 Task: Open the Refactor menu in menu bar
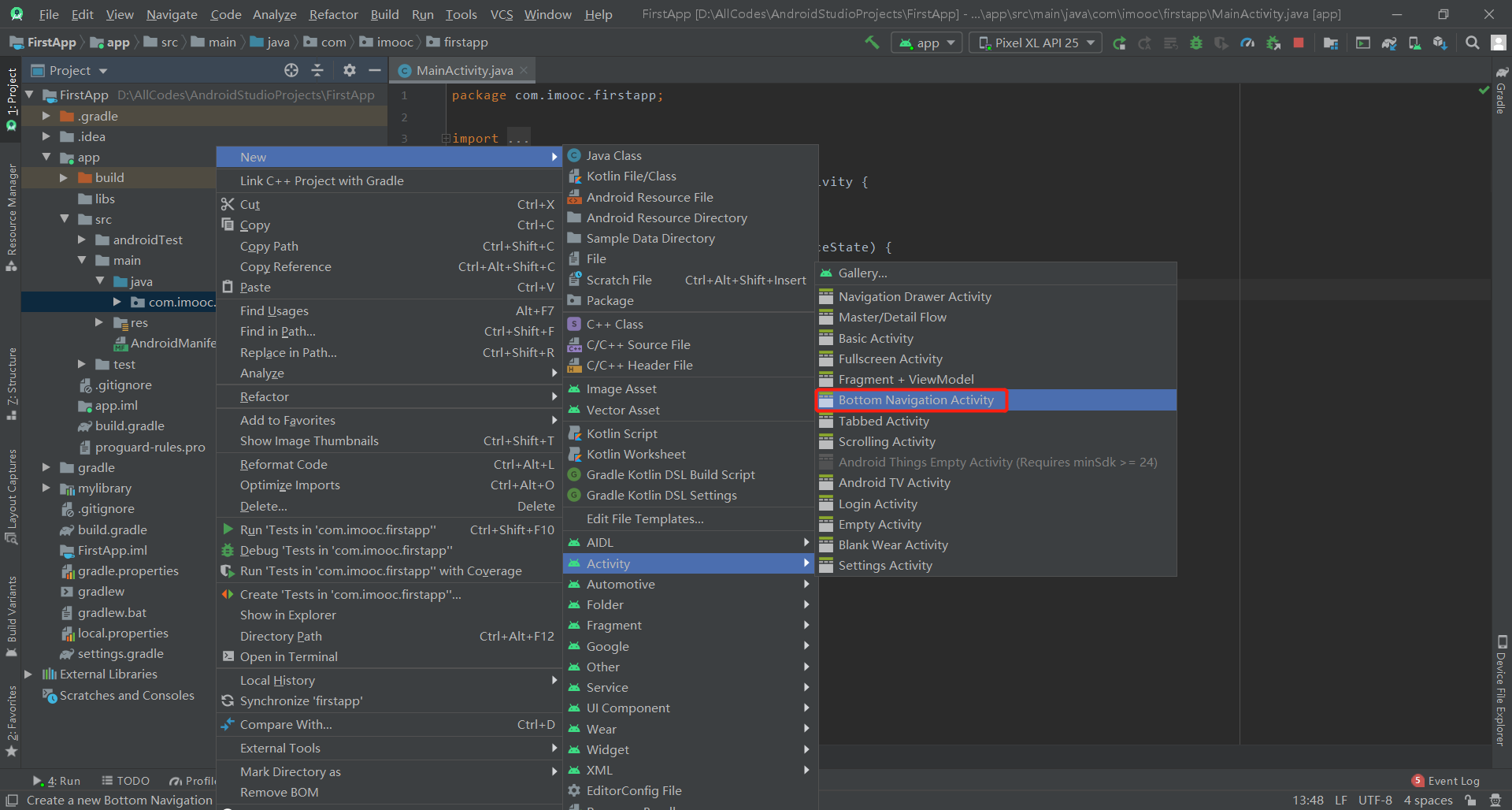pos(333,14)
